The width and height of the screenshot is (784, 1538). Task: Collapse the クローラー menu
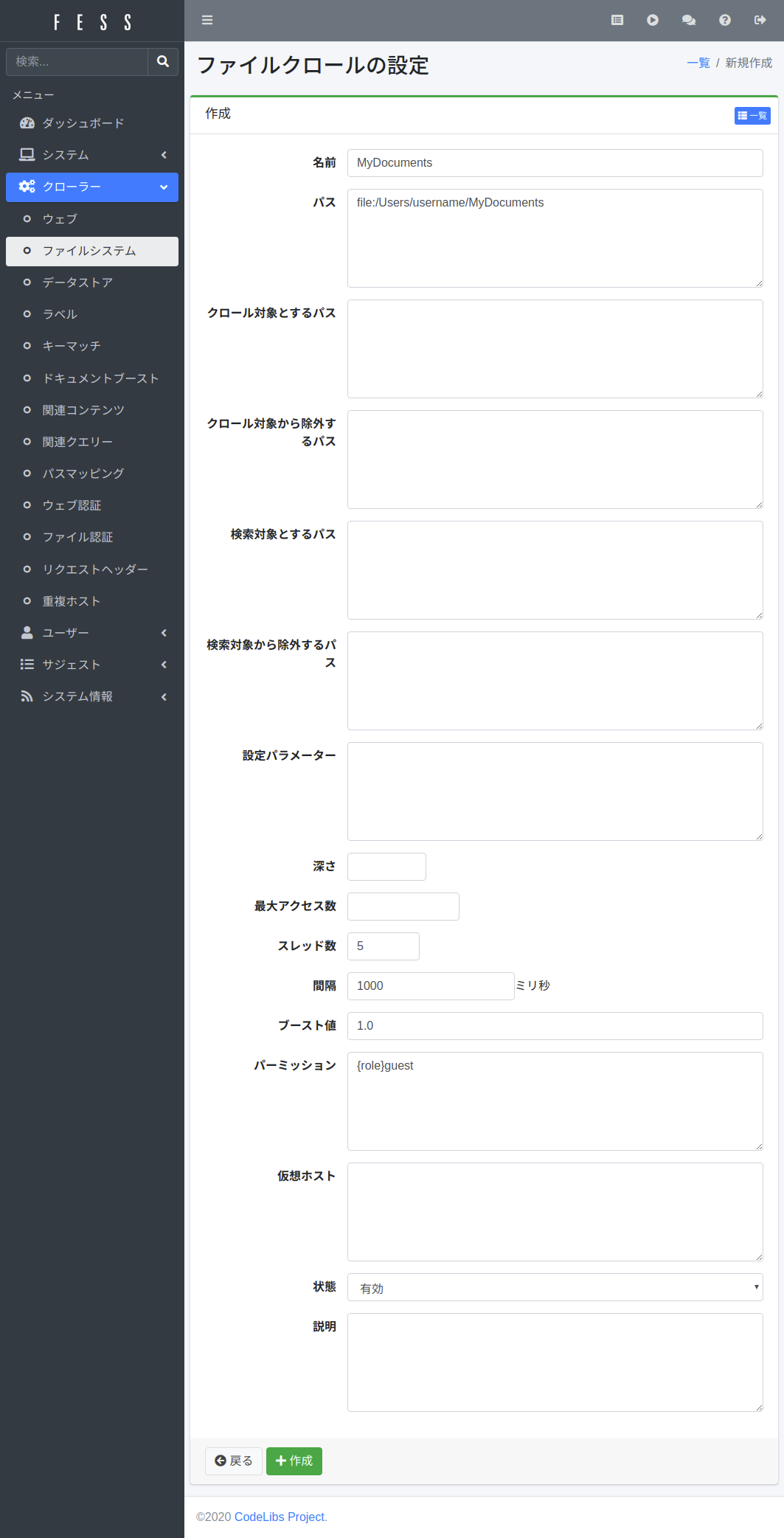92,187
